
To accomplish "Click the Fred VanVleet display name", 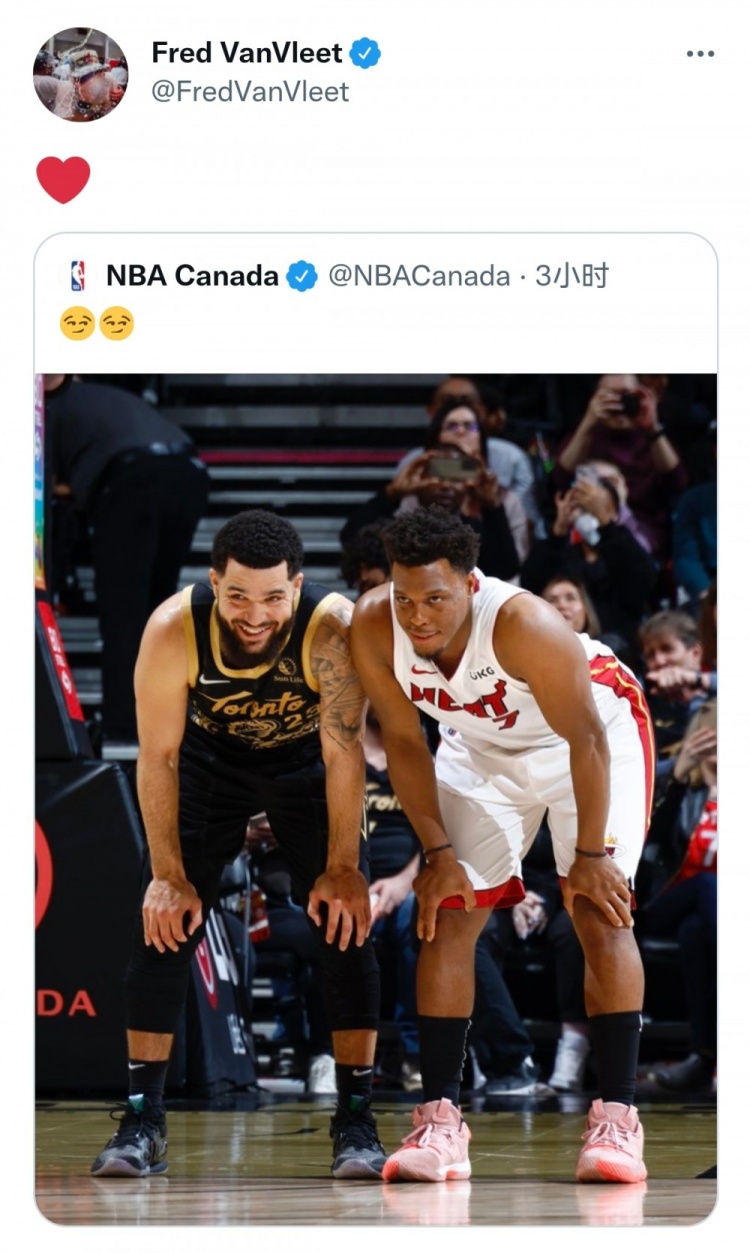I will [247, 53].
